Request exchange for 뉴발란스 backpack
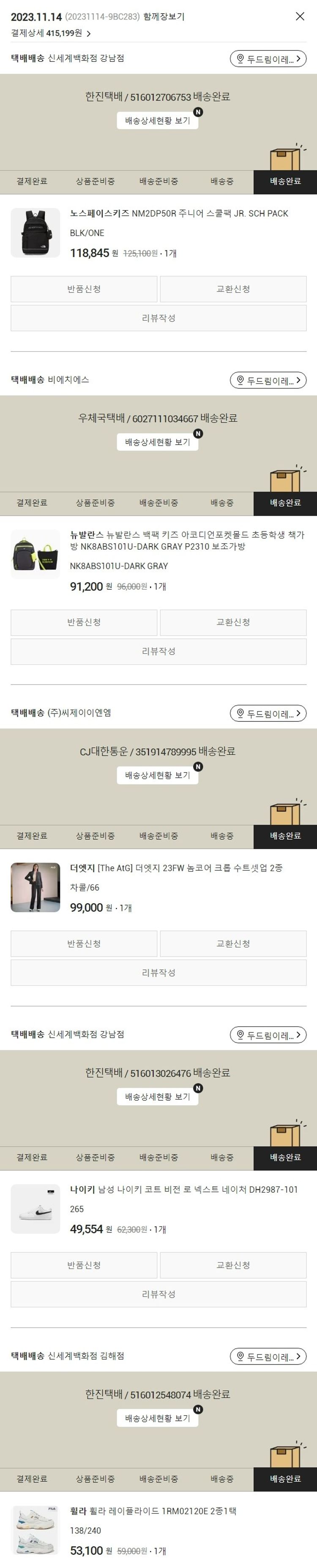 [233, 622]
